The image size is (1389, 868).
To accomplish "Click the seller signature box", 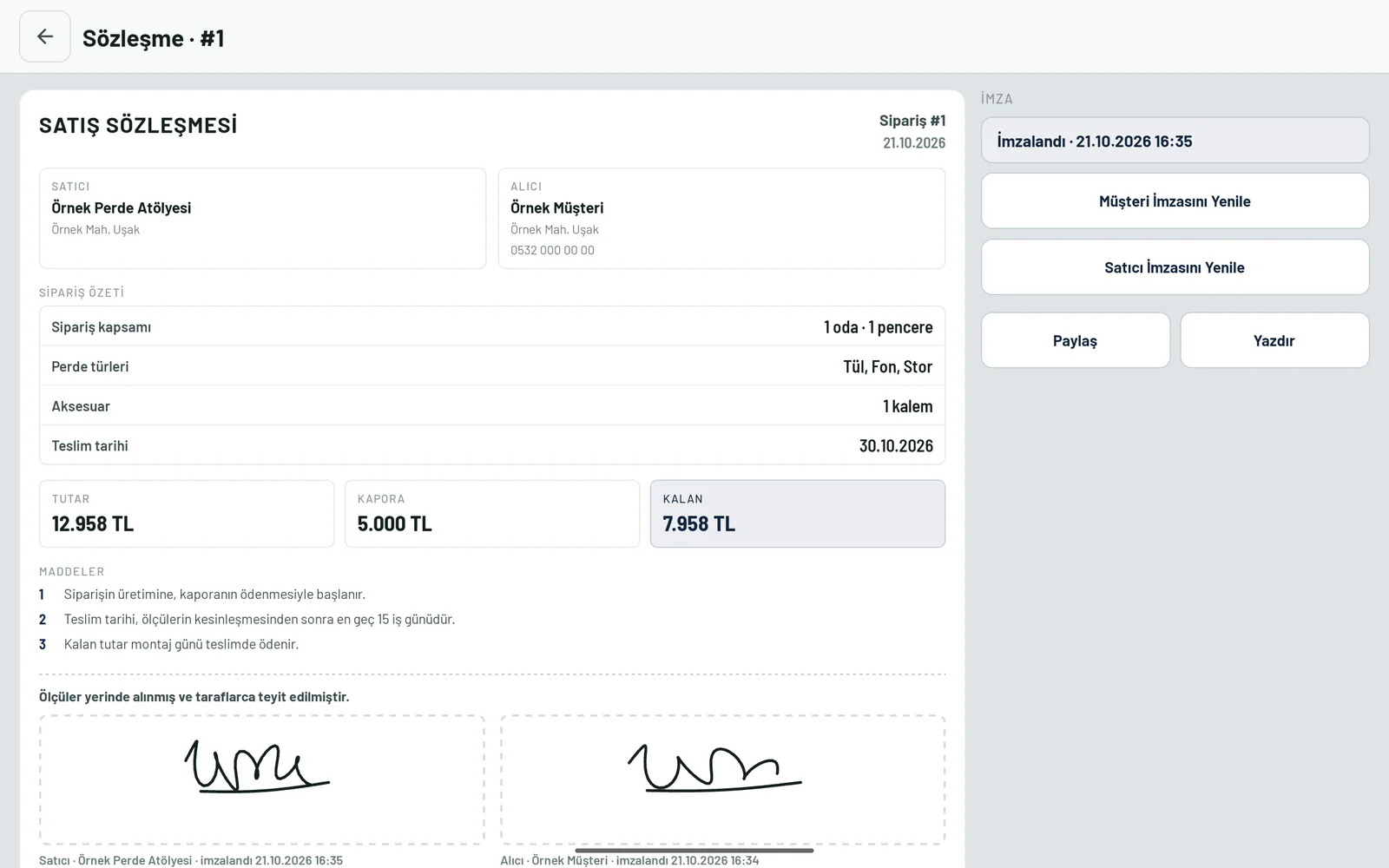I will [261, 779].
